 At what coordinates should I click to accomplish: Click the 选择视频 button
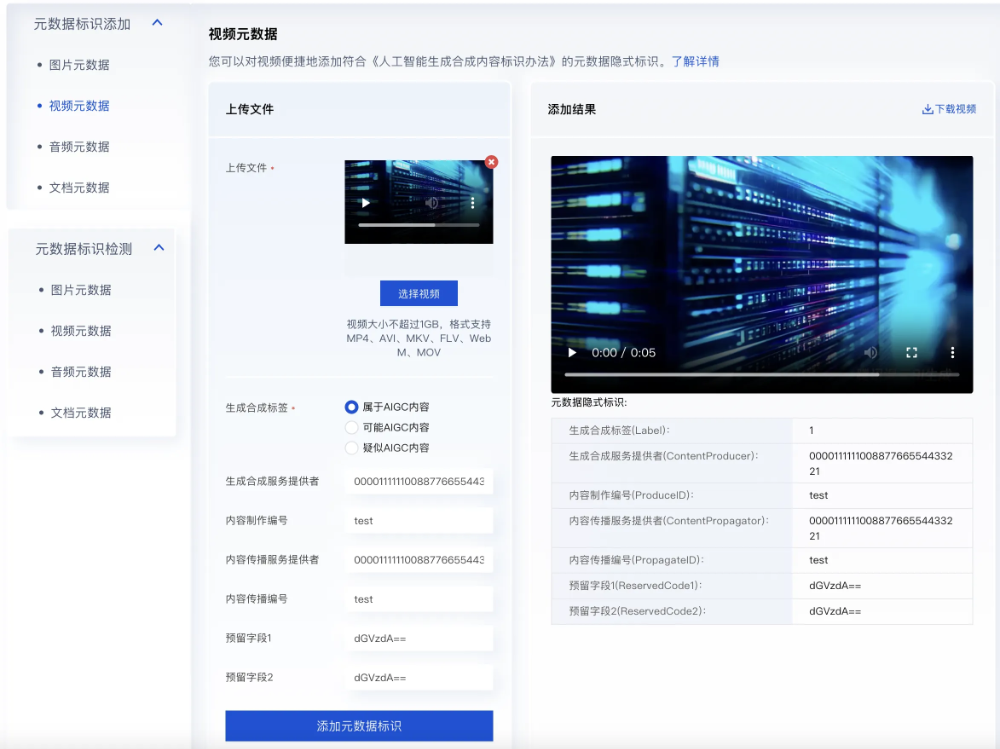coord(418,293)
